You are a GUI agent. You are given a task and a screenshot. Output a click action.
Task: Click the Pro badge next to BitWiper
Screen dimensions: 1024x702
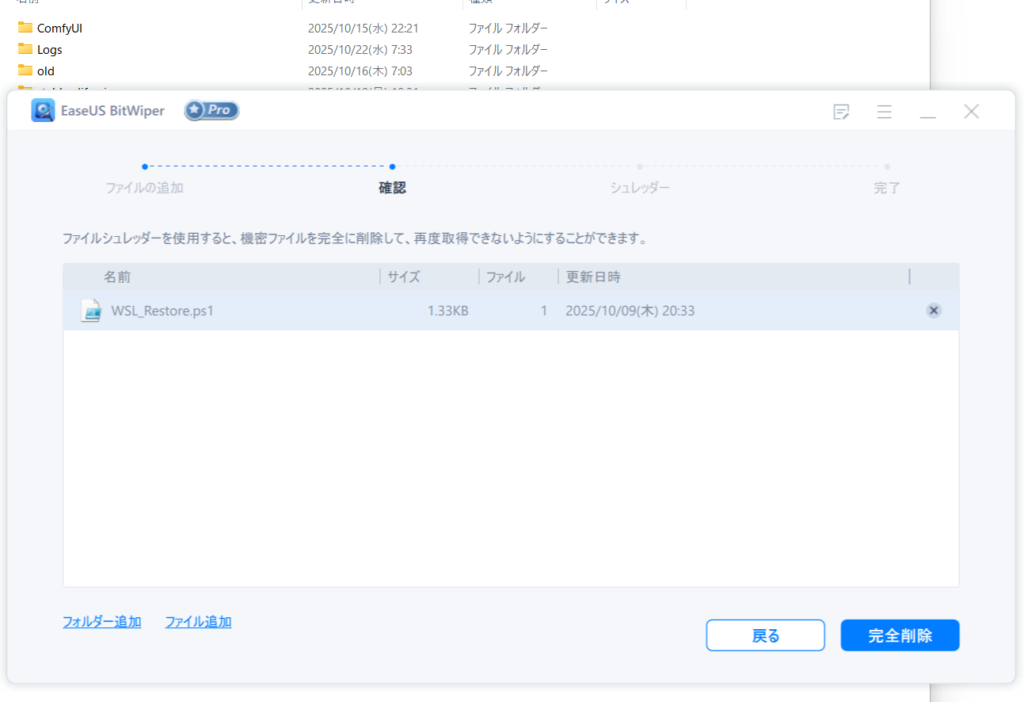tap(210, 110)
